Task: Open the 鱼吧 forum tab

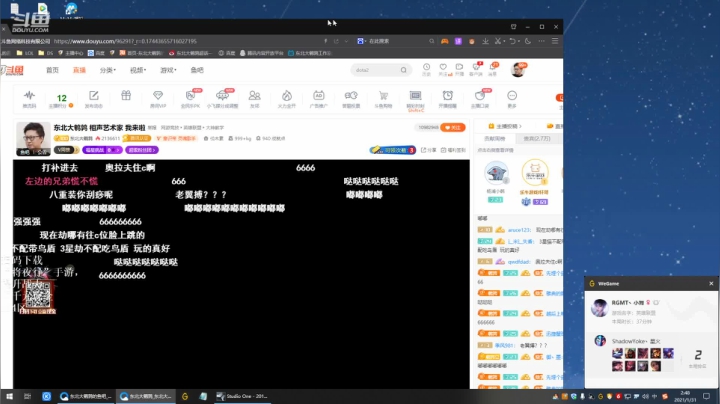Action: pyautogui.click(x=197, y=70)
